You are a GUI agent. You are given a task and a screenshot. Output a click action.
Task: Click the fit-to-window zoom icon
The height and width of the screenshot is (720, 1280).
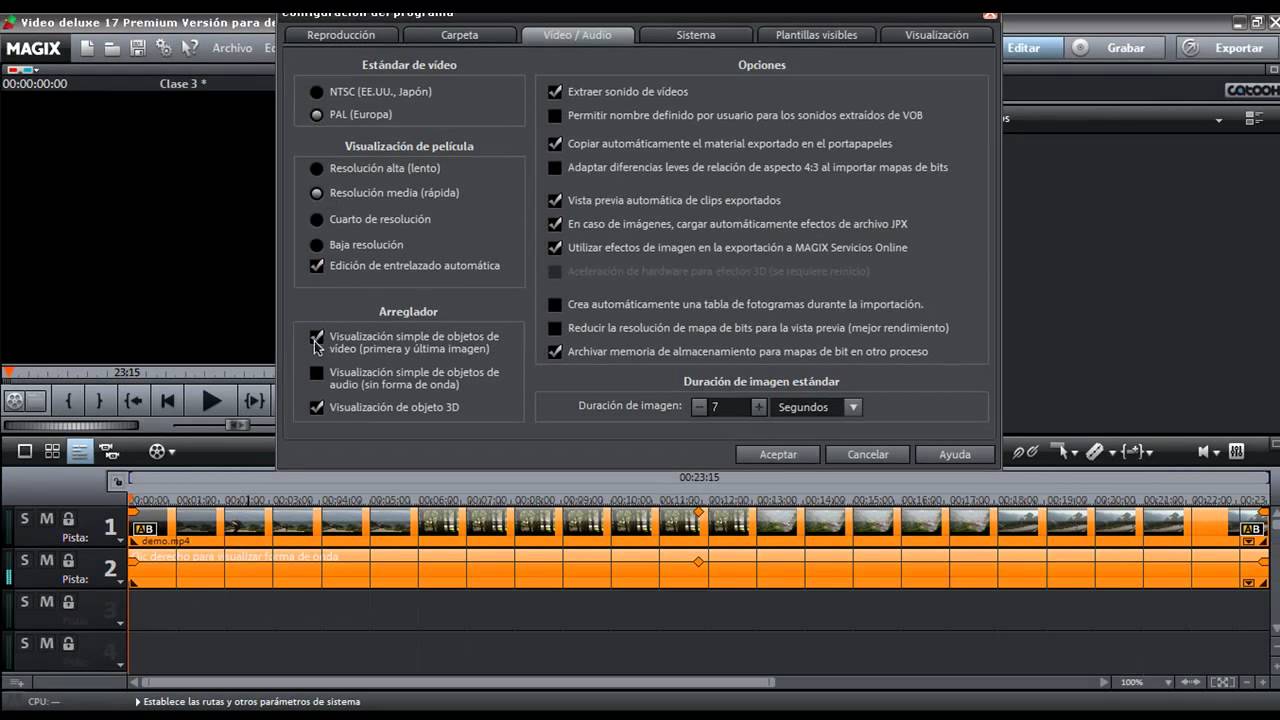click(1222, 682)
